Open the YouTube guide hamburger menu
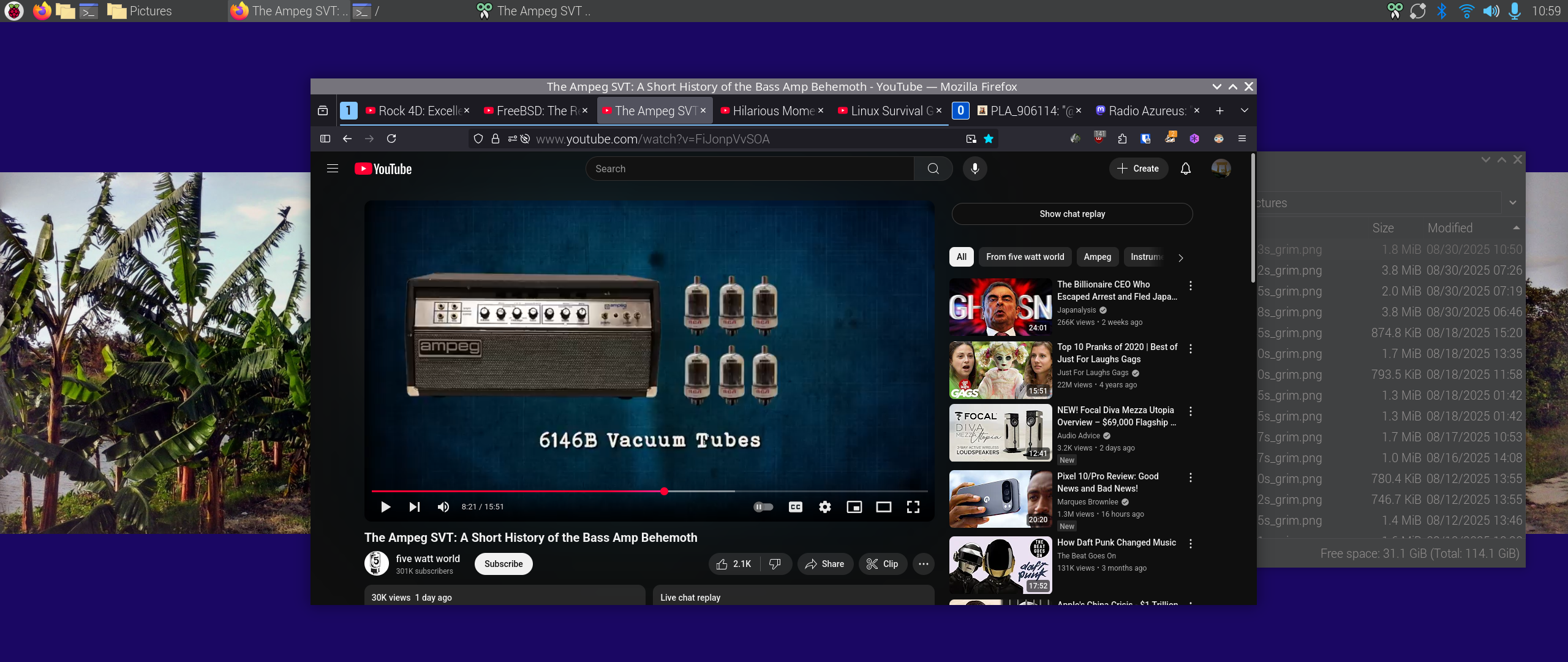The image size is (1568, 662). pyautogui.click(x=333, y=169)
